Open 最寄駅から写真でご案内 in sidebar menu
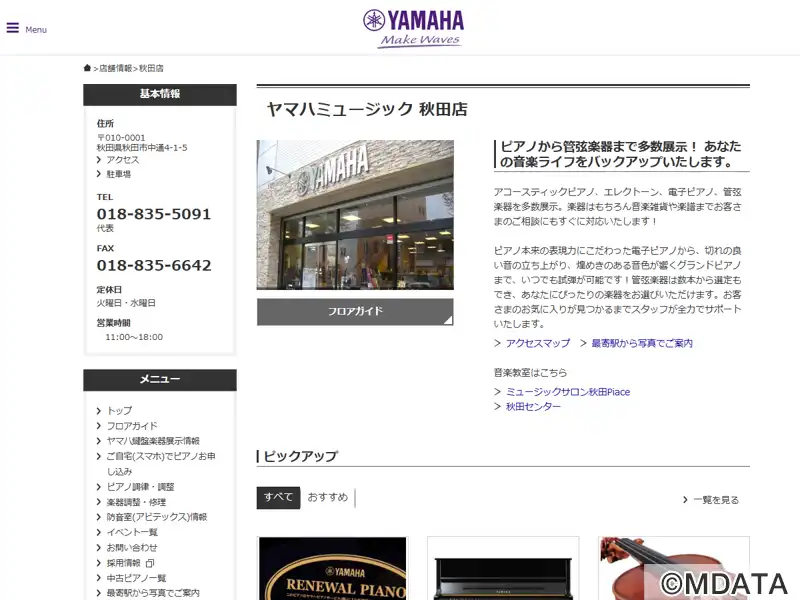800x600 pixels. click(x=153, y=593)
